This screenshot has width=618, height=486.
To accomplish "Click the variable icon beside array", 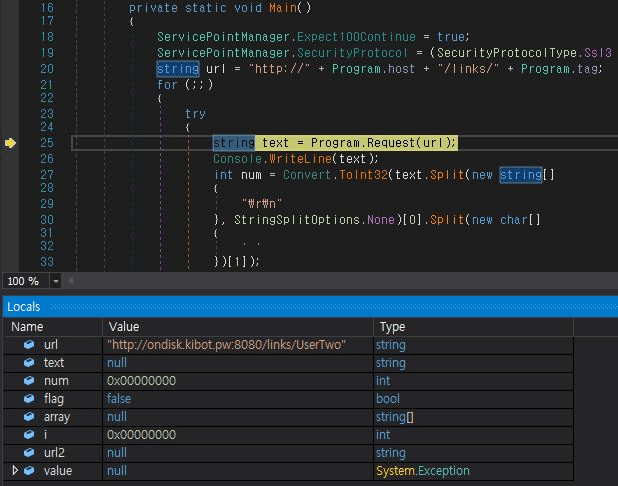I will [29, 417].
